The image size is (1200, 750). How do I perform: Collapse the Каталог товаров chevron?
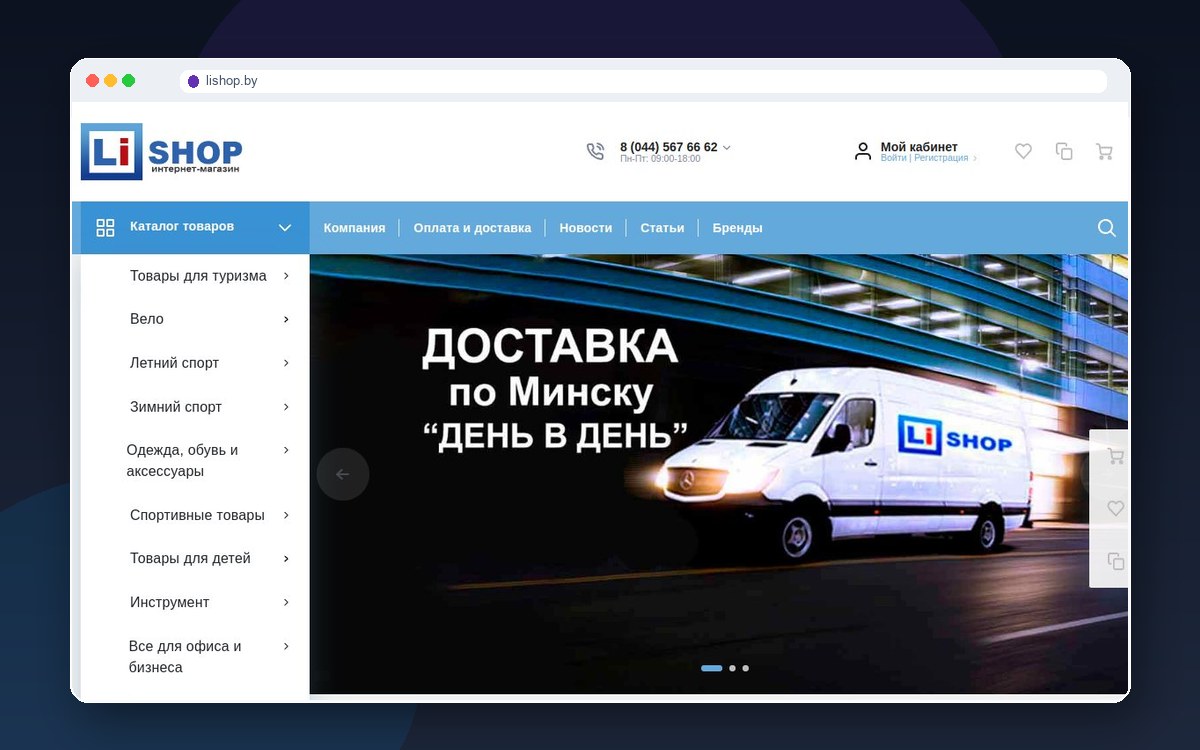coord(285,227)
